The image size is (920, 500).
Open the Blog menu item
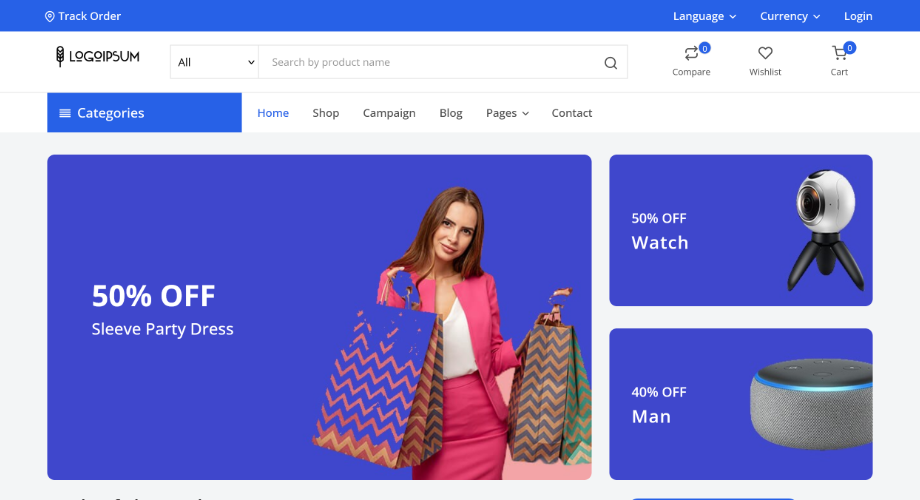(x=451, y=113)
